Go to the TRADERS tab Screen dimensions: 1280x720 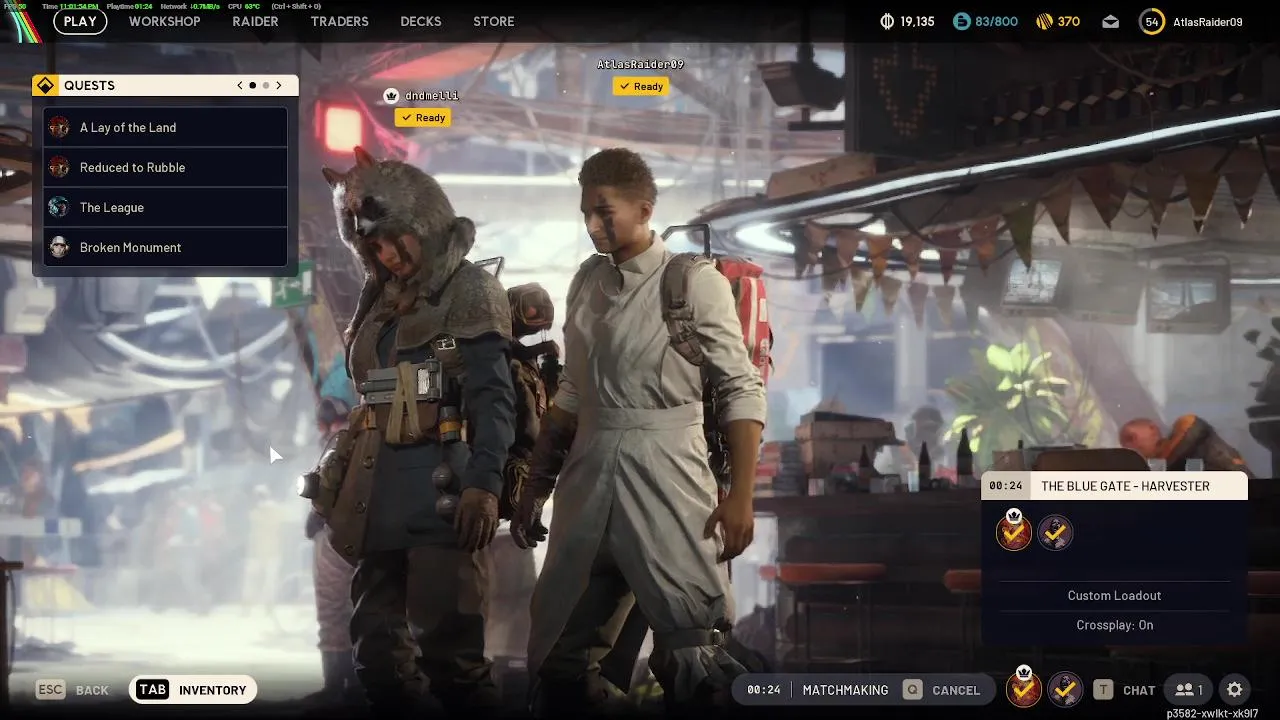pos(339,21)
